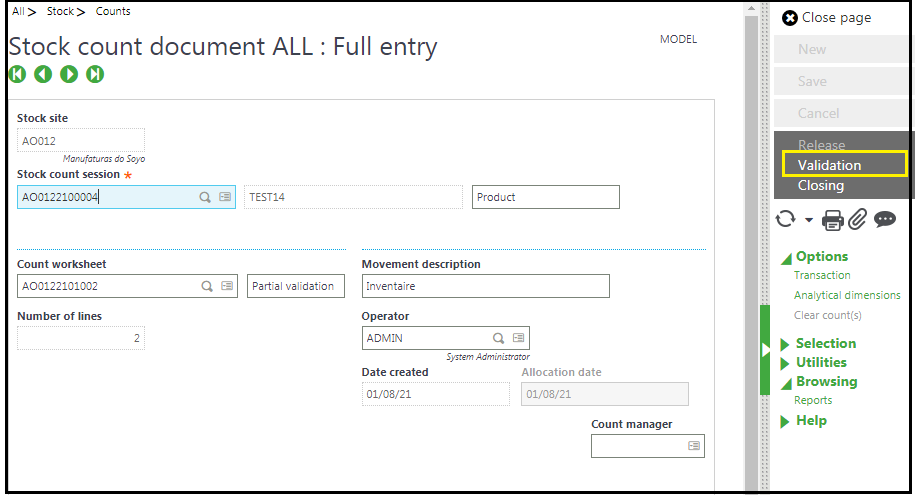Open refresh dropdown arrow
The width and height of the screenshot is (915, 495).
[x=809, y=220]
